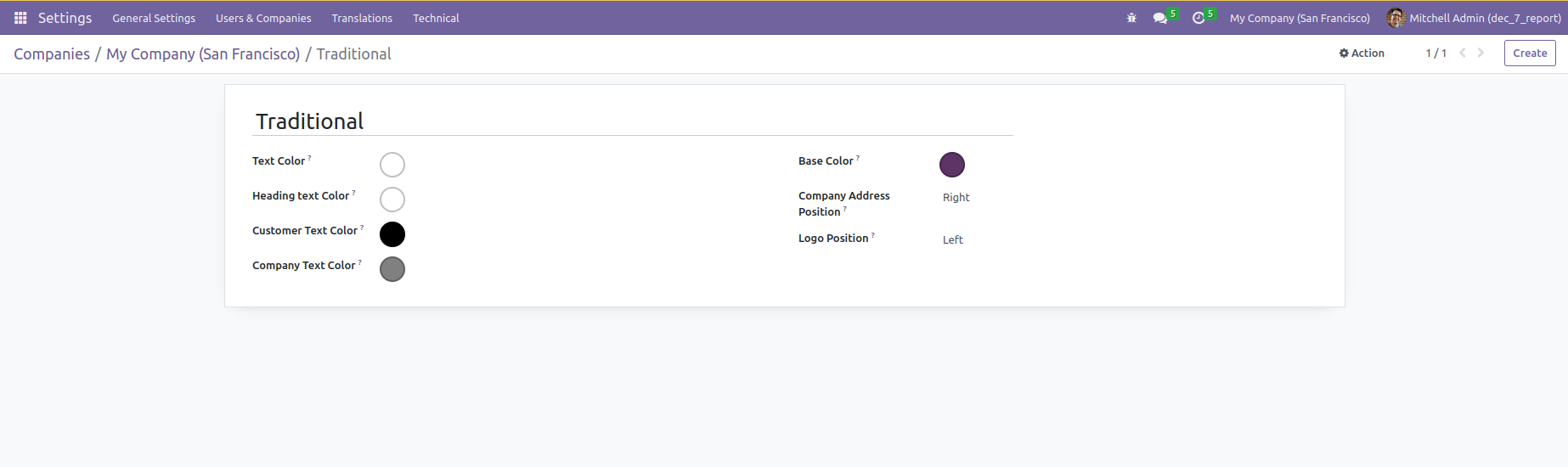This screenshot has height=467, width=1568.
Task: Open the apps grid menu icon
Action: coord(20,18)
